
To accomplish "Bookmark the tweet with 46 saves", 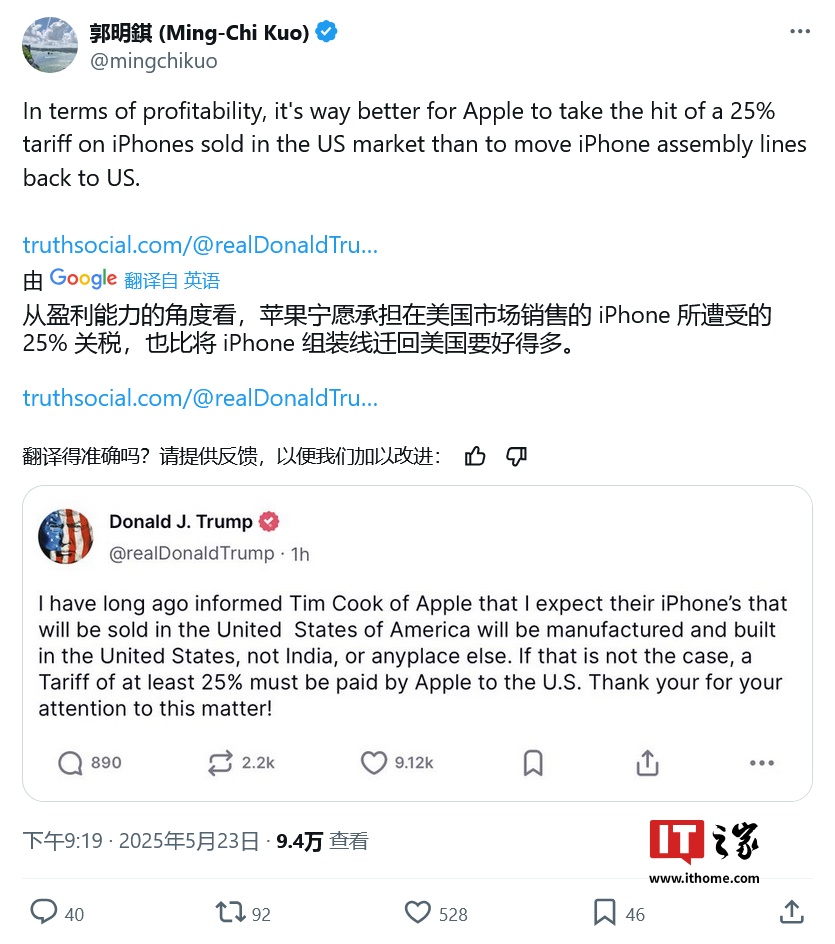I will (x=604, y=912).
